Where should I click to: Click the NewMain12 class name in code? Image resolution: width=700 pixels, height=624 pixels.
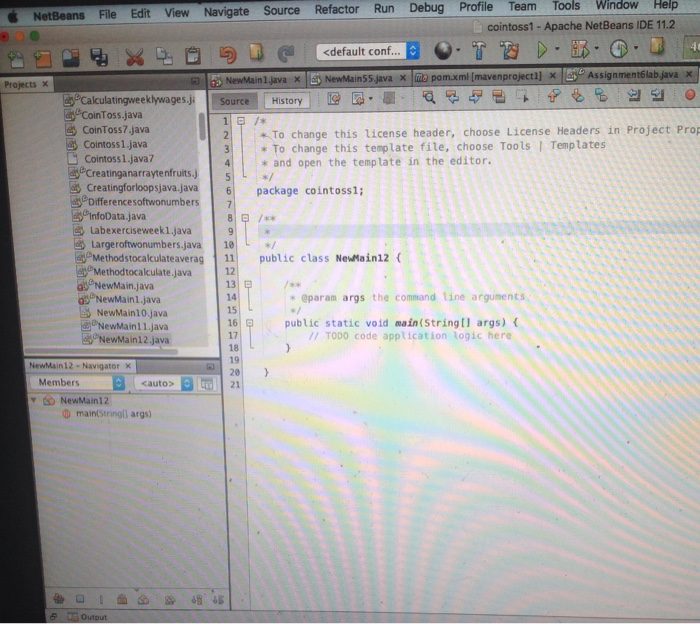coord(362,258)
